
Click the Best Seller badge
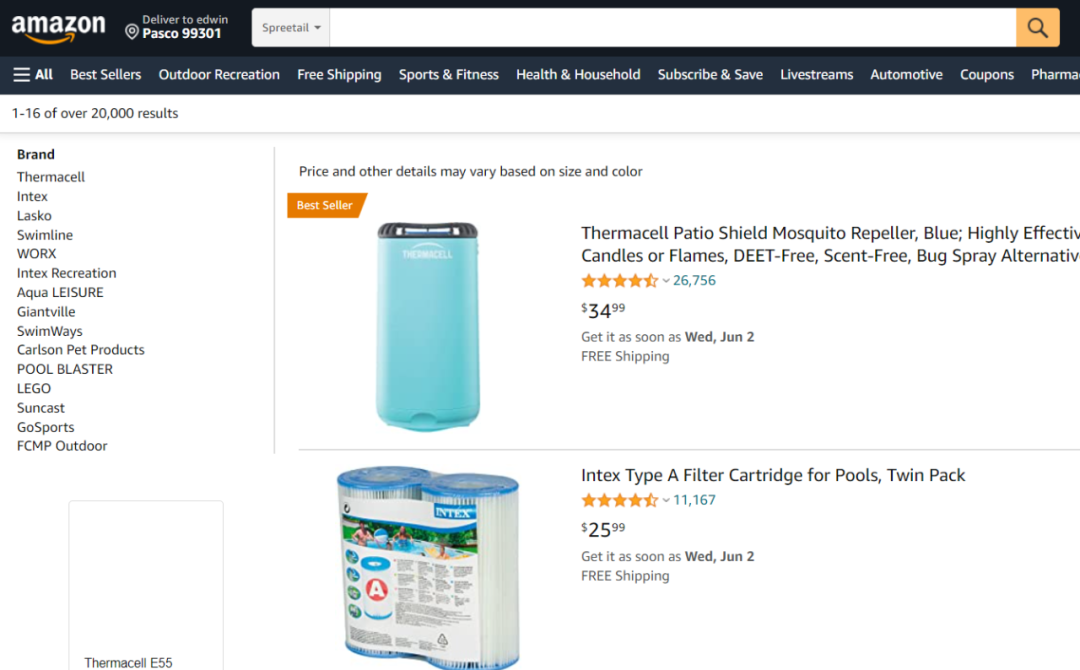point(326,205)
